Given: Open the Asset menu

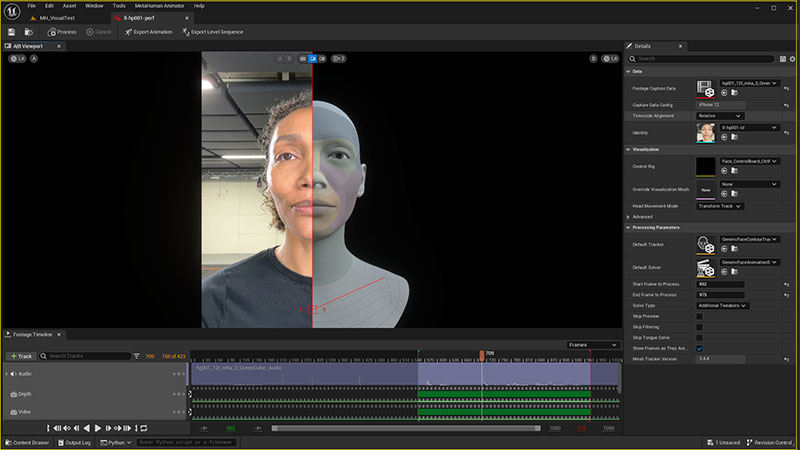Looking at the screenshot, I should pos(69,6).
